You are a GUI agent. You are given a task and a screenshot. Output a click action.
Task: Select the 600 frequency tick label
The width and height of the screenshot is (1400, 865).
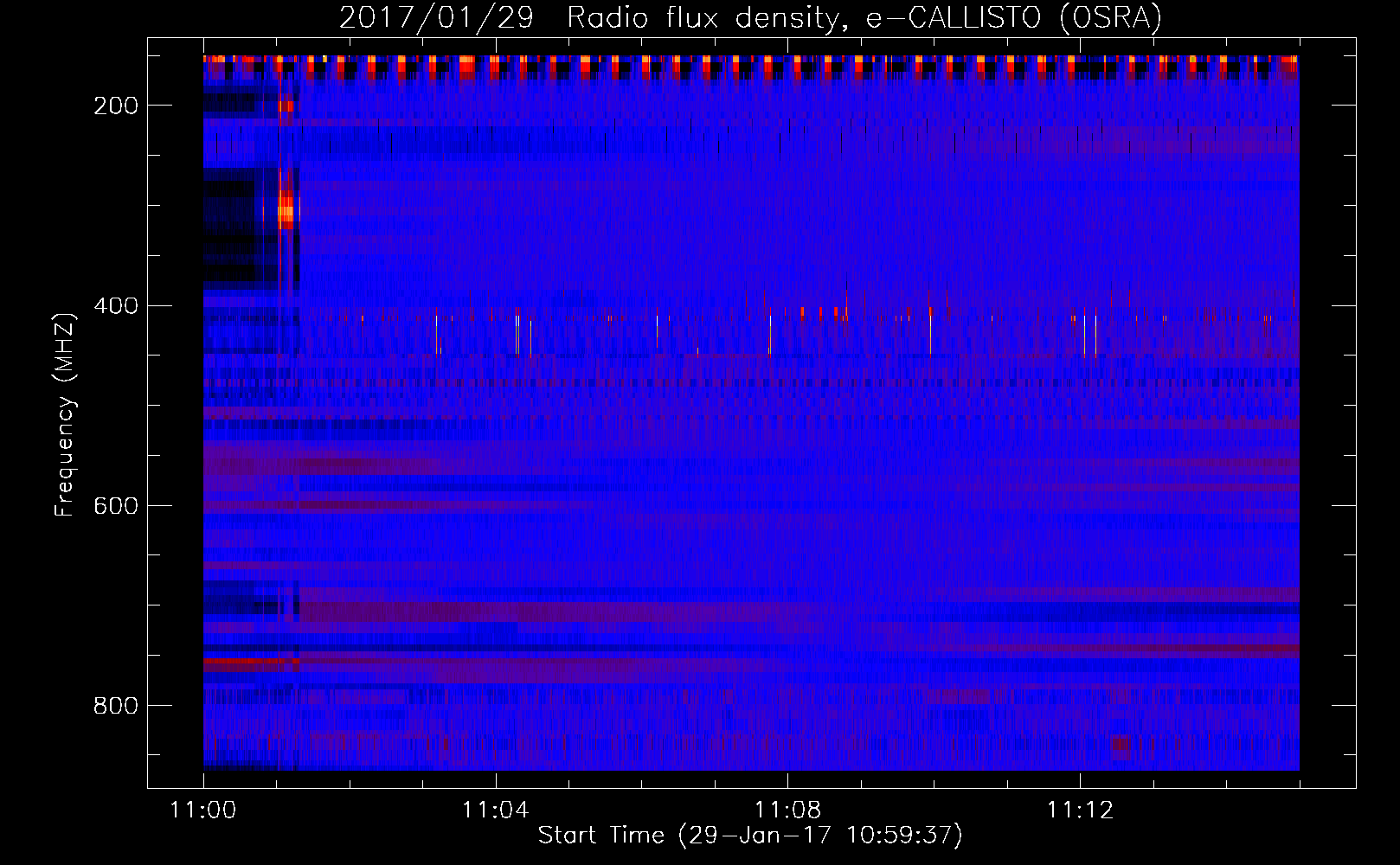(x=116, y=506)
